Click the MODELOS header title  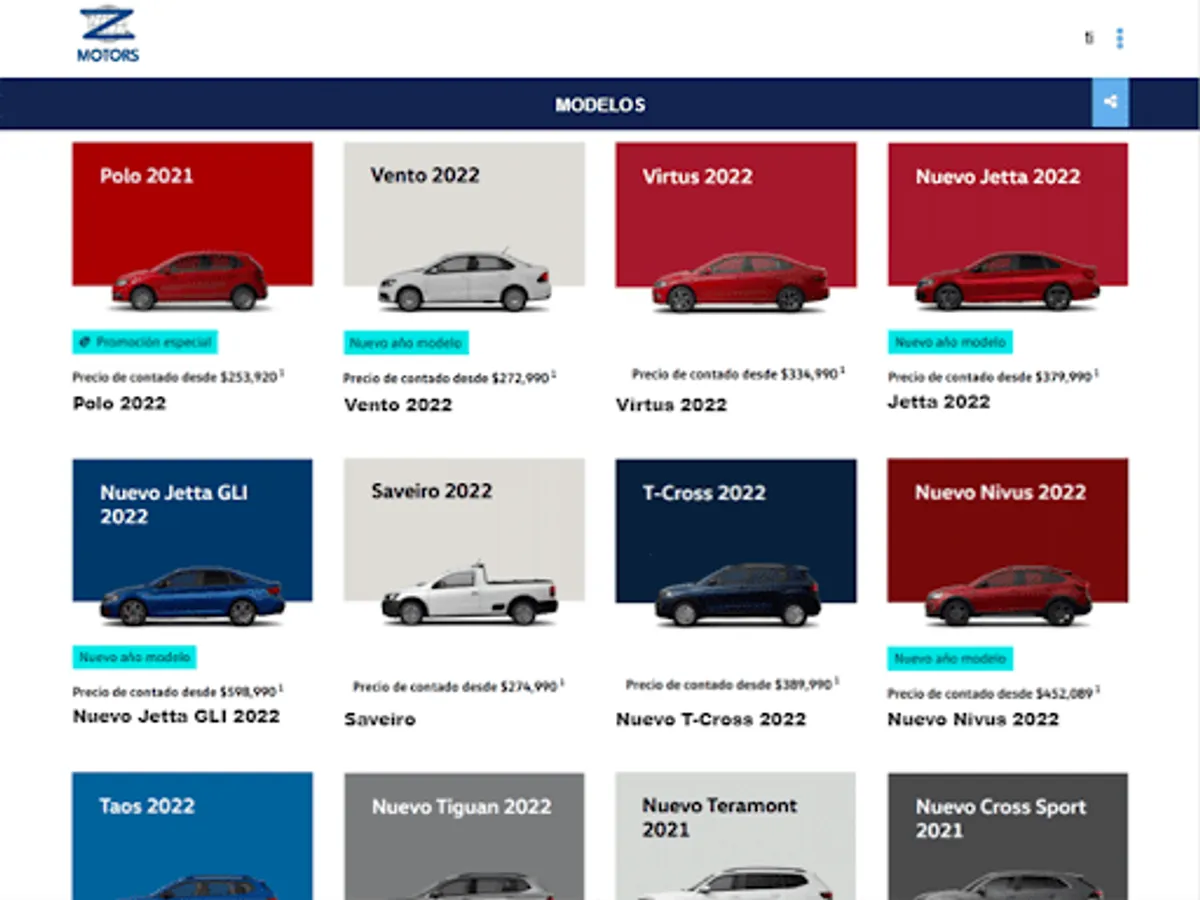[600, 105]
